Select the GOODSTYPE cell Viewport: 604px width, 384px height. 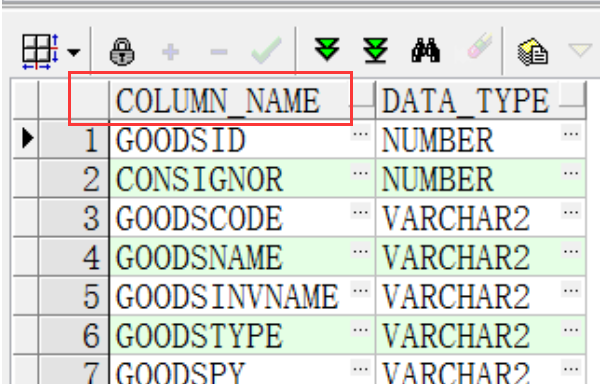pos(242,336)
